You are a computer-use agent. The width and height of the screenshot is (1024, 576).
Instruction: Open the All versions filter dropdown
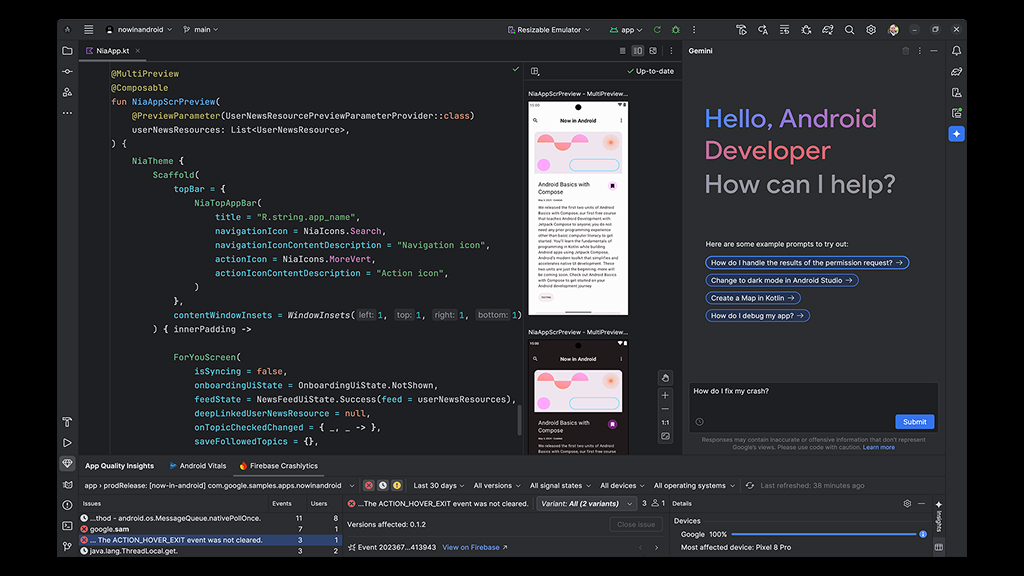point(497,485)
